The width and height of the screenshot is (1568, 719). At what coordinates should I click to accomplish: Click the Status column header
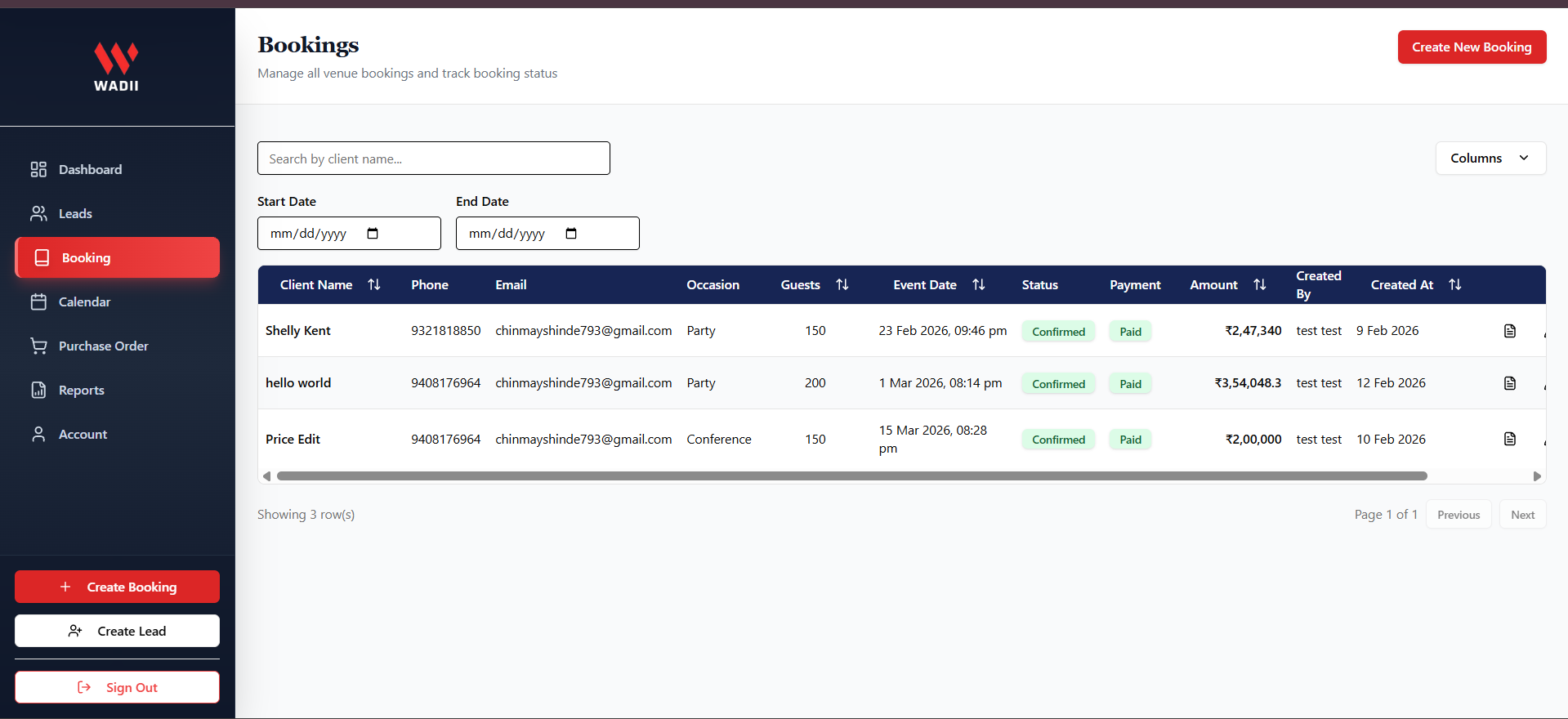click(x=1039, y=284)
